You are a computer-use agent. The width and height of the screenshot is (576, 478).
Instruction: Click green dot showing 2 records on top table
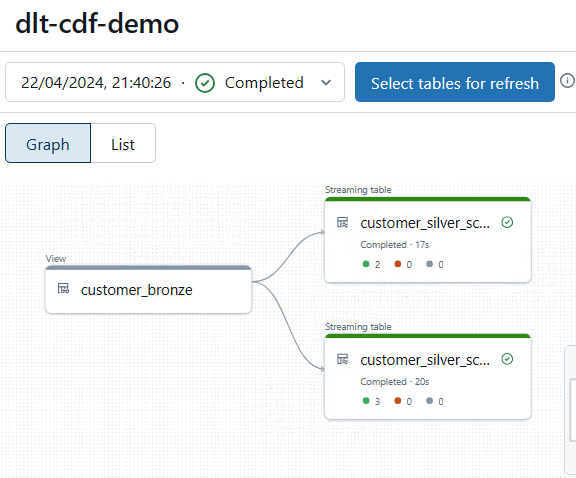(x=366, y=264)
